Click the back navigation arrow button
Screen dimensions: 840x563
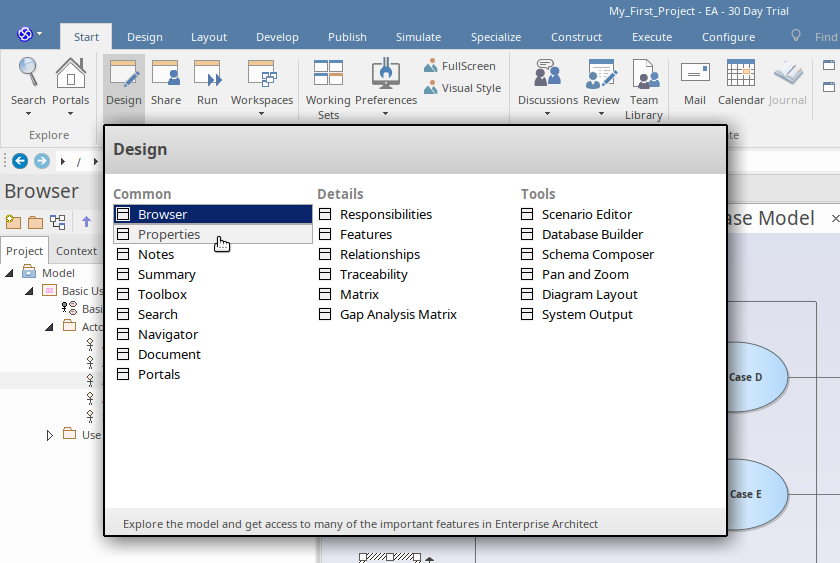click(19, 160)
